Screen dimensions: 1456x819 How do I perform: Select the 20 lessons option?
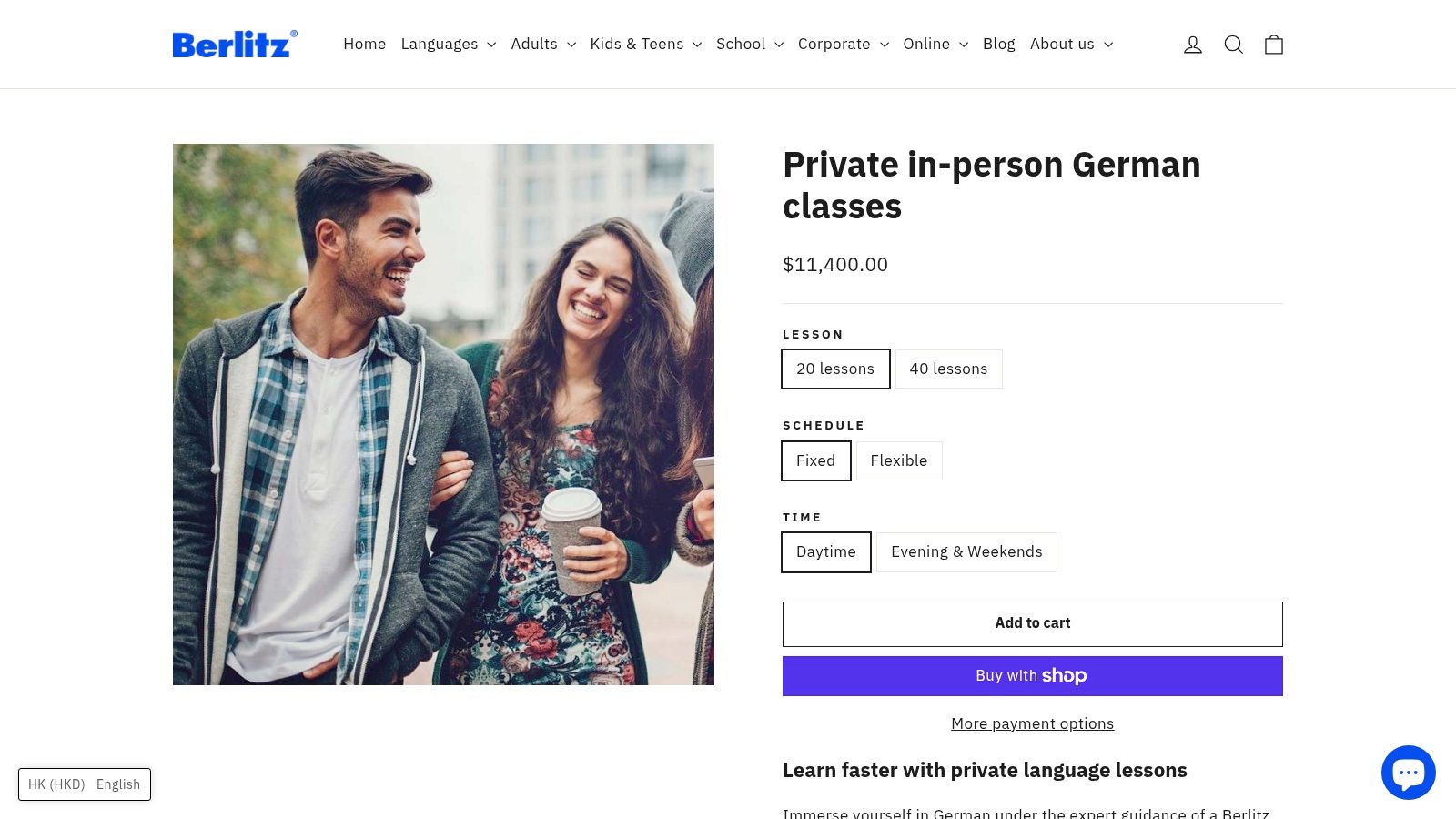tap(835, 369)
